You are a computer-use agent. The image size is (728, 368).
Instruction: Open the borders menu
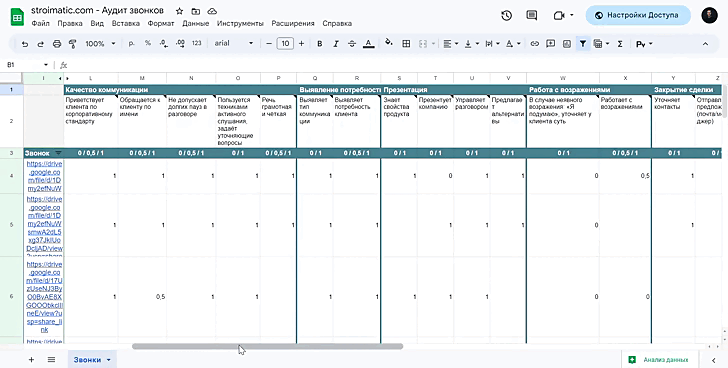tap(406, 44)
